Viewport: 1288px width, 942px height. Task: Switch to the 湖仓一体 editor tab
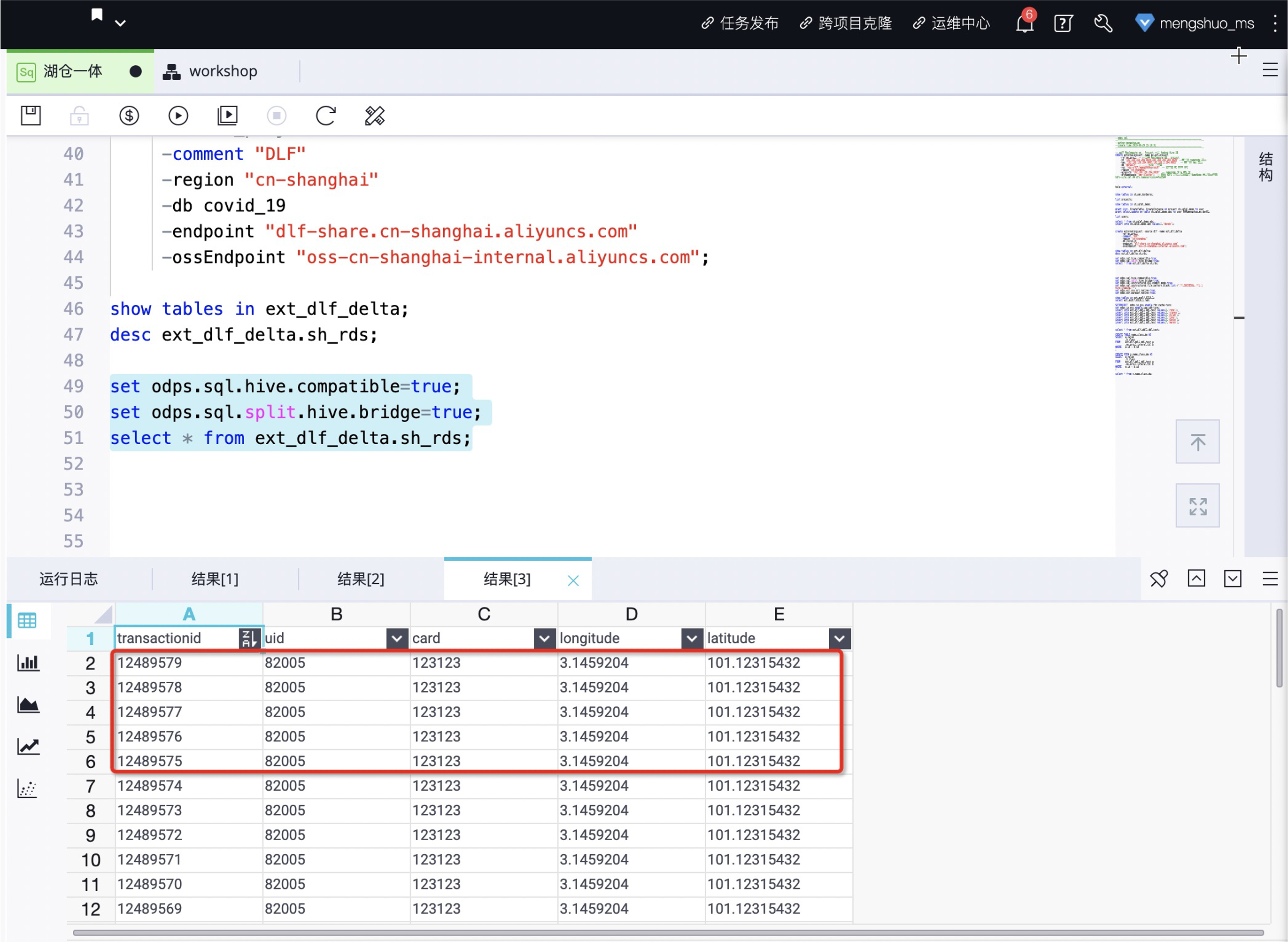(80, 71)
